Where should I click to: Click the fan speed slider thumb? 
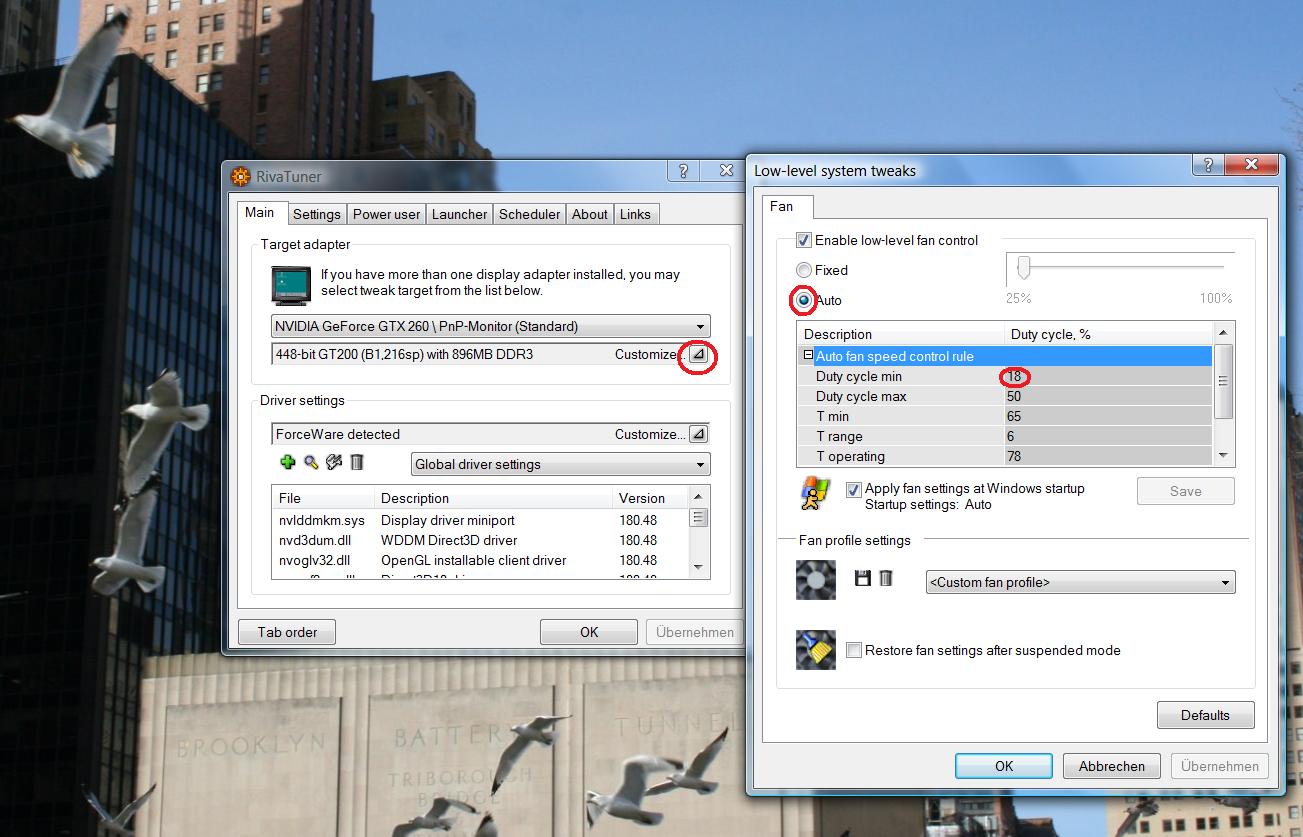coord(1023,267)
